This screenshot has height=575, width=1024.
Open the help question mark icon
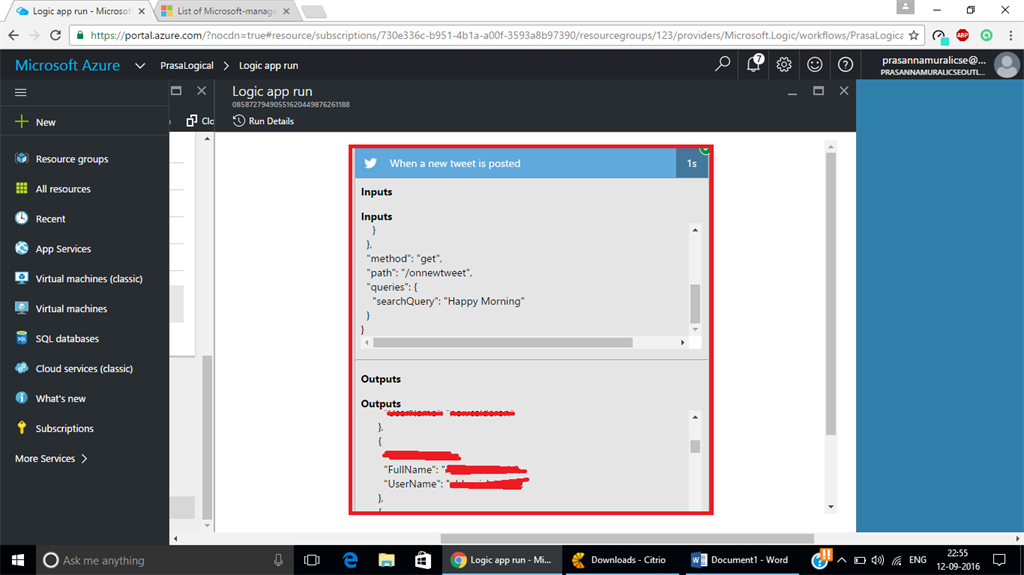click(845, 64)
